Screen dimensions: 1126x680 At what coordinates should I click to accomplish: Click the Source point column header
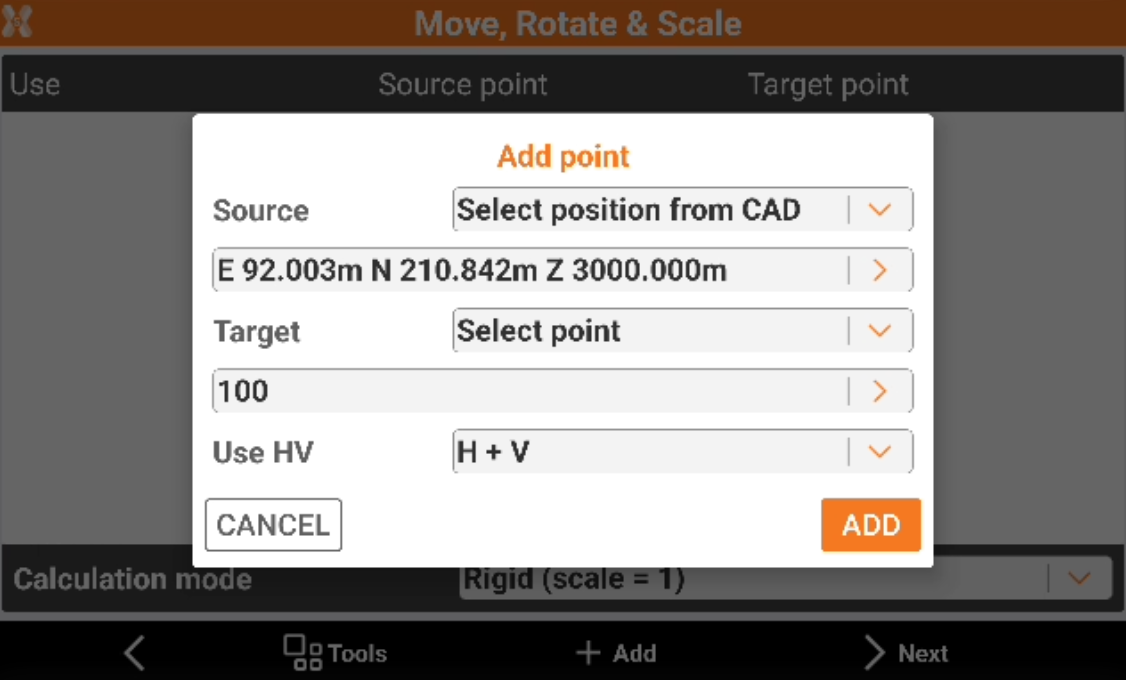coord(463,85)
